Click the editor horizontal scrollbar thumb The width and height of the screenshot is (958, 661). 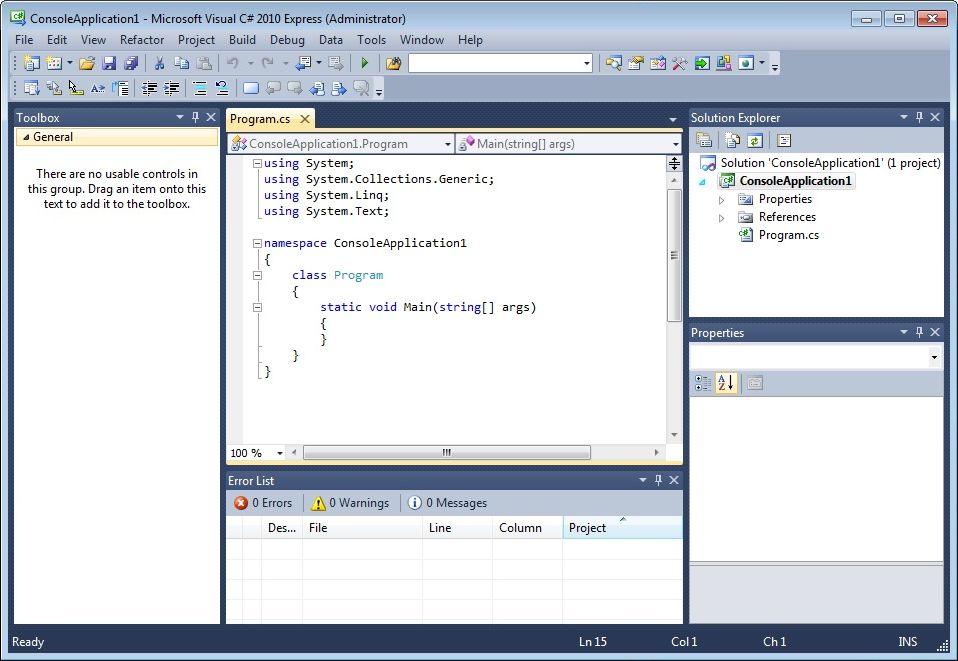(x=447, y=453)
